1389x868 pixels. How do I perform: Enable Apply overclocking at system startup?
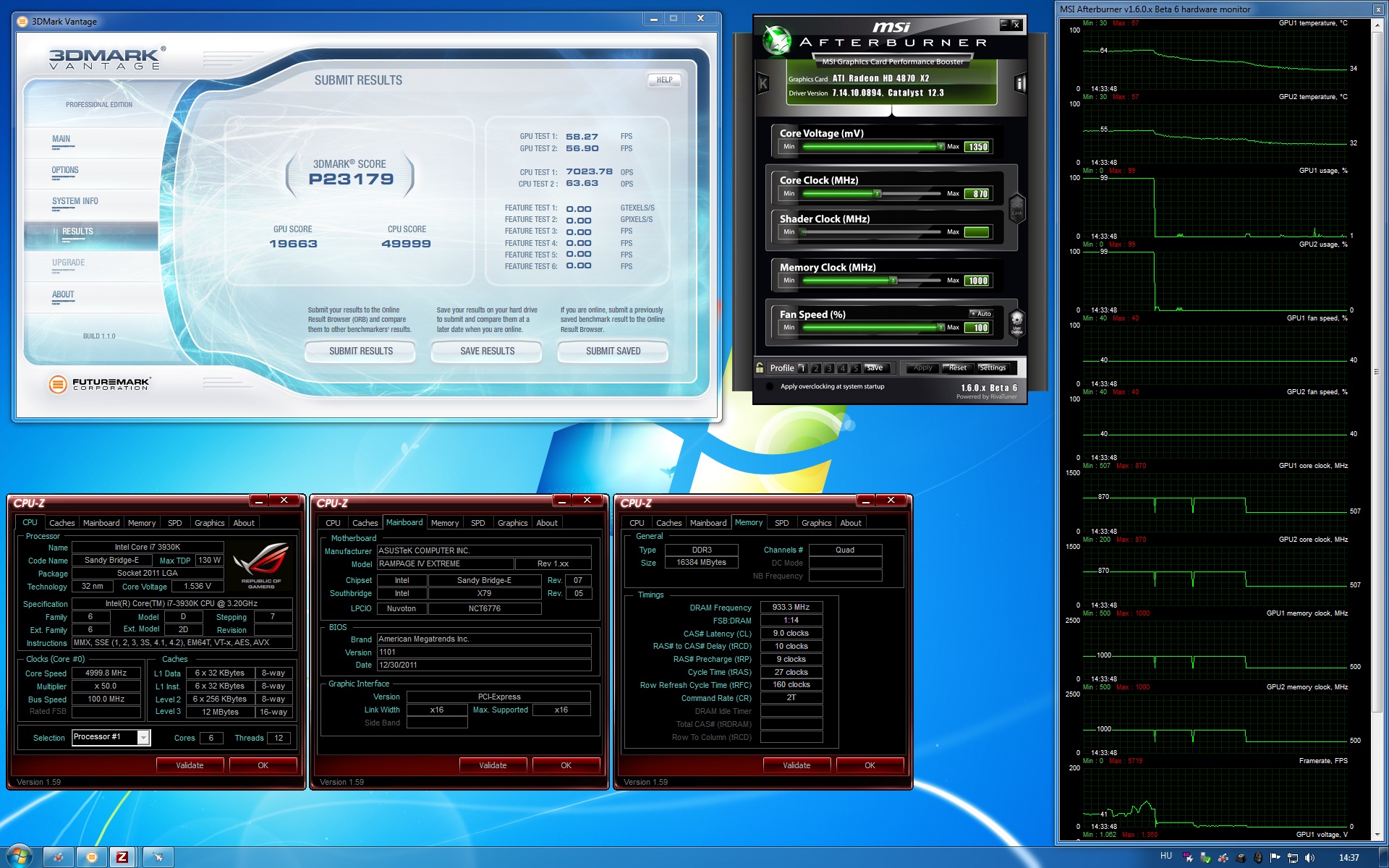[x=770, y=387]
